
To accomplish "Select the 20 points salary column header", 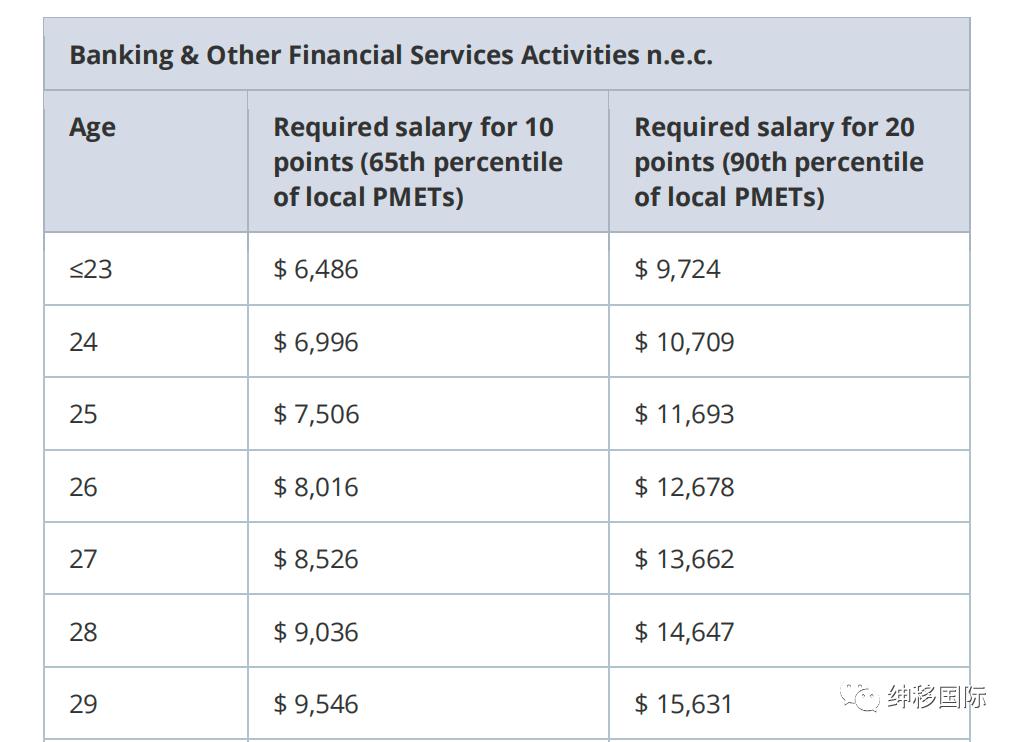I will tap(779, 162).
